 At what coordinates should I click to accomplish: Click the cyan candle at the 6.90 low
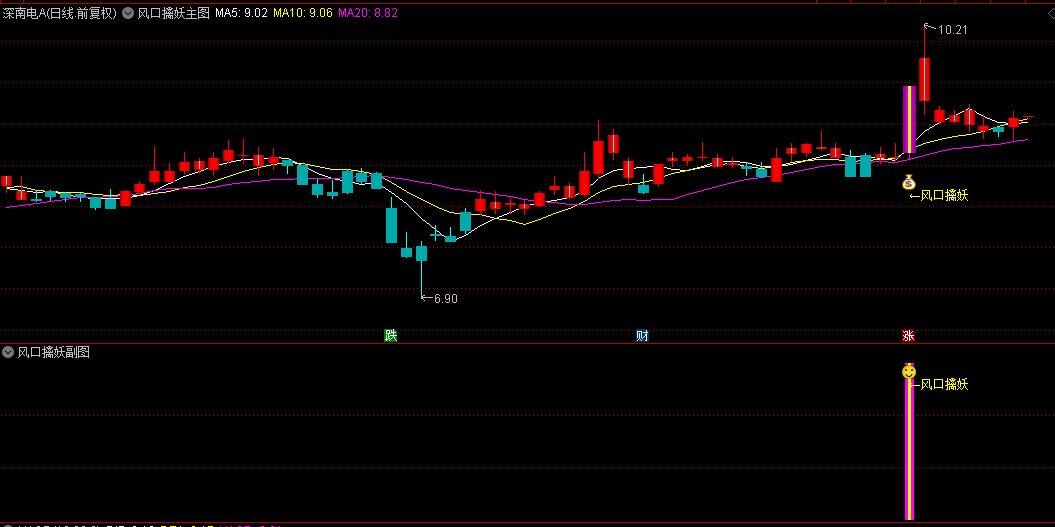(421, 254)
